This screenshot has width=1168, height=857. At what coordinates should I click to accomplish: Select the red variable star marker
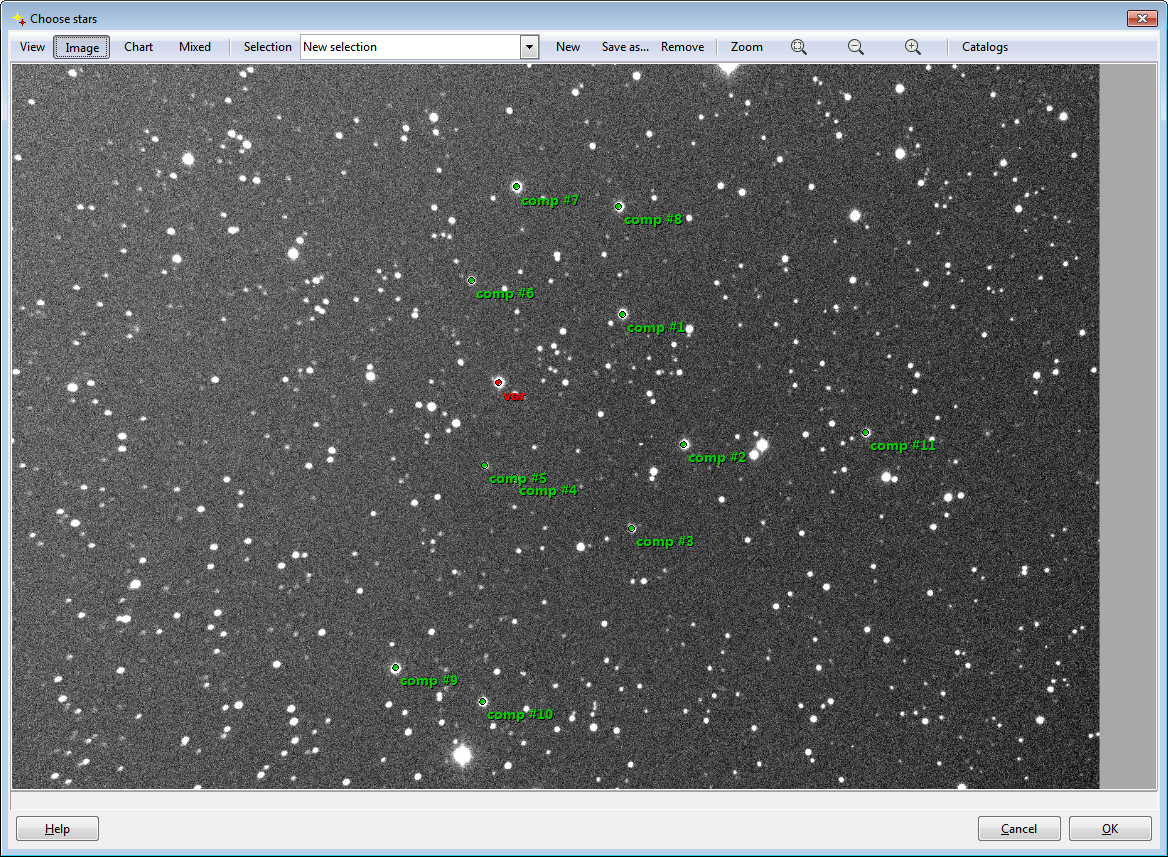pyautogui.click(x=498, y=382)
